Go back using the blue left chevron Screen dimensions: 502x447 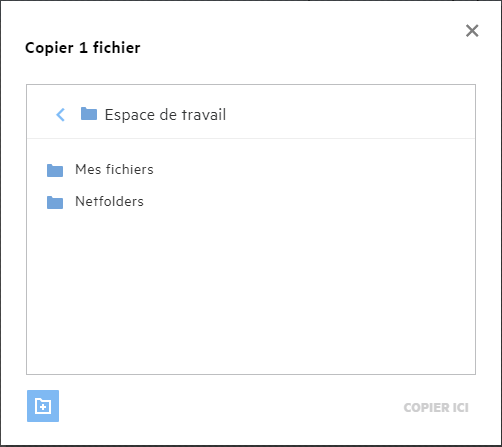60,115
